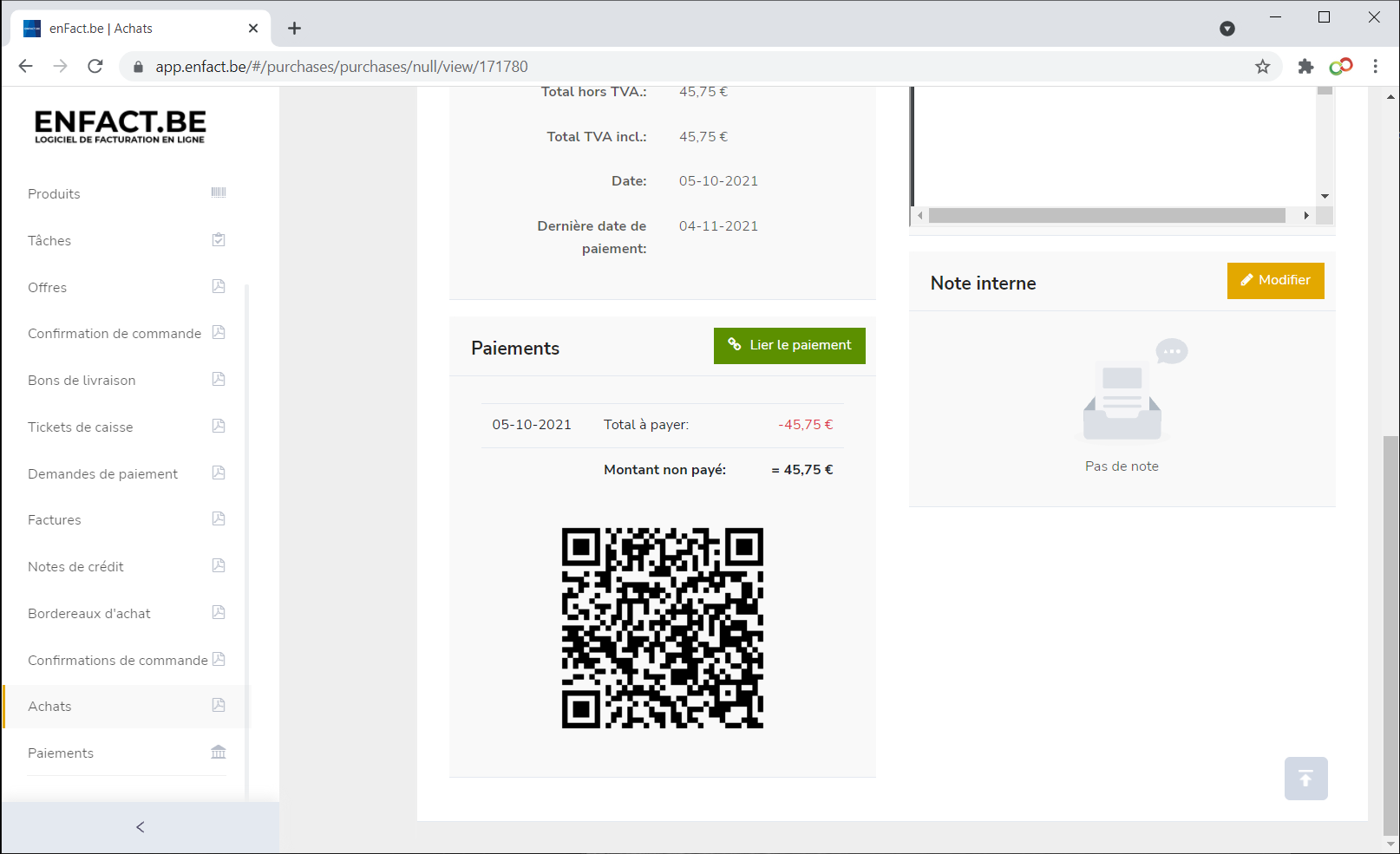
Task: Click the page scroll-up arrow
Action: tap(1391, 95)
